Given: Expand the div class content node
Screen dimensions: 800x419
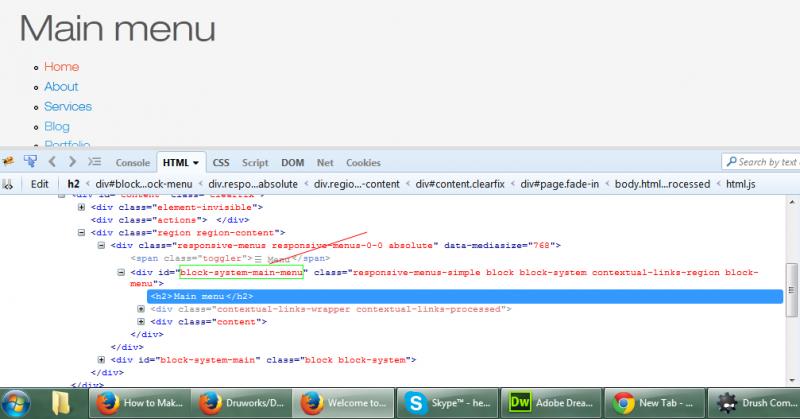Looking at the screenshot, I should point(141,322).
